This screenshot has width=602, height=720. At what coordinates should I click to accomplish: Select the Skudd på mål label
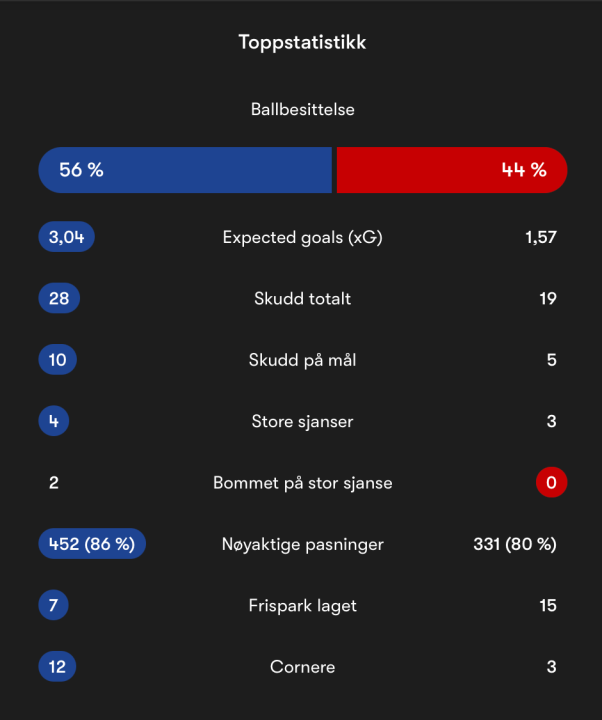click(x=302, y=360)
